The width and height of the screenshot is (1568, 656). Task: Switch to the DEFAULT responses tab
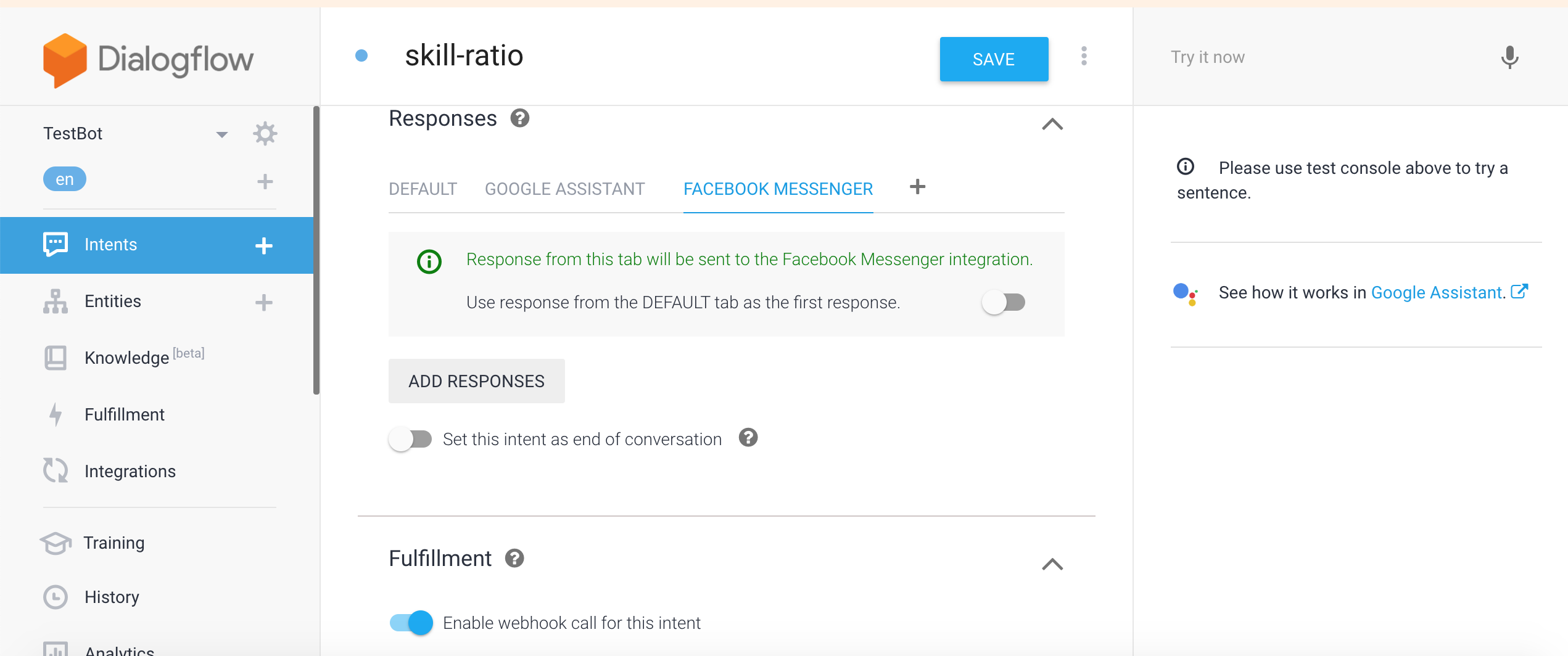coord(423,189)
